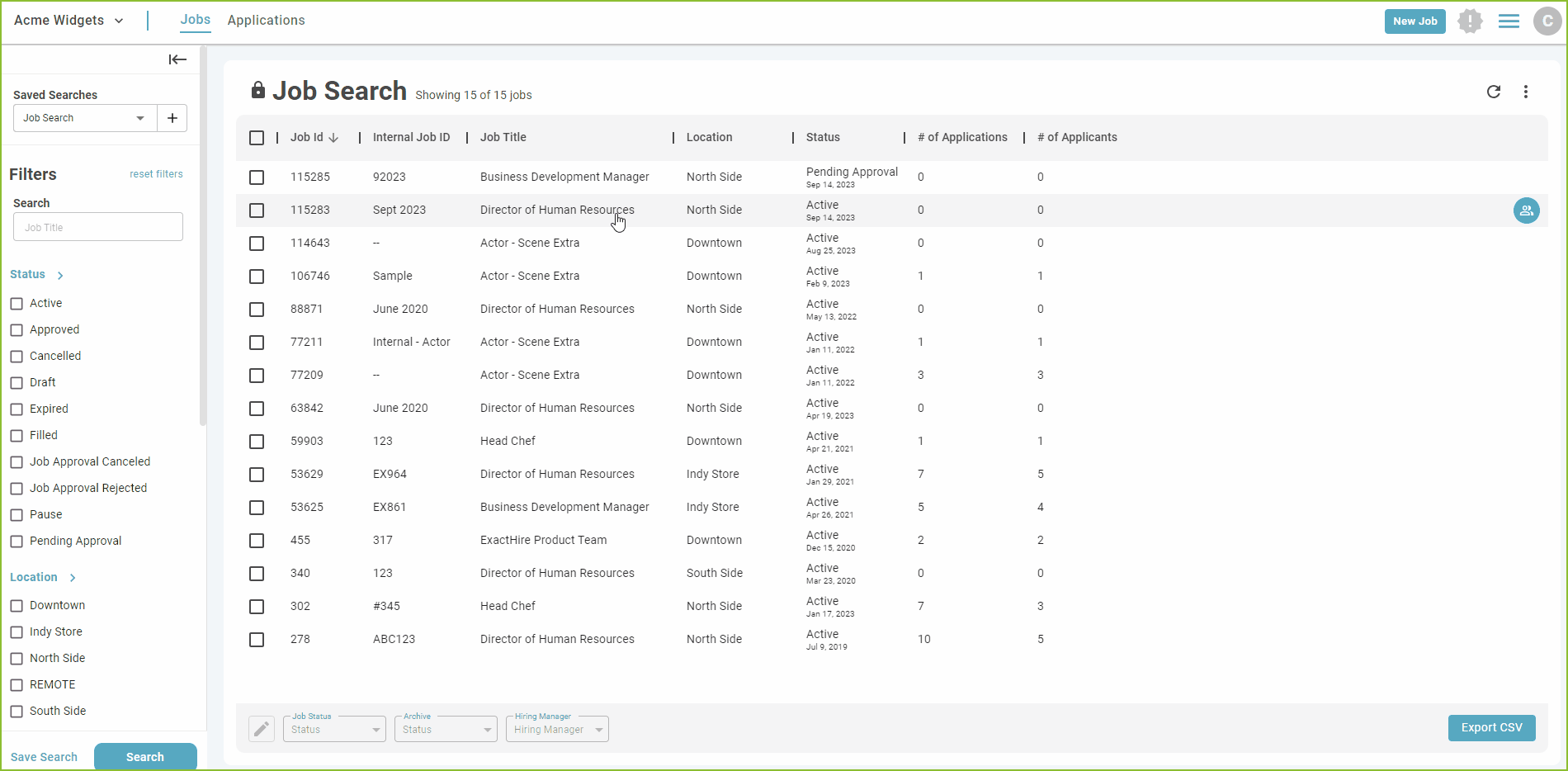The height and width of the screenshot is (771, 1568).
Task: Open the Saved Searches Job Search dropdown
Action: [x=85, y=118]
